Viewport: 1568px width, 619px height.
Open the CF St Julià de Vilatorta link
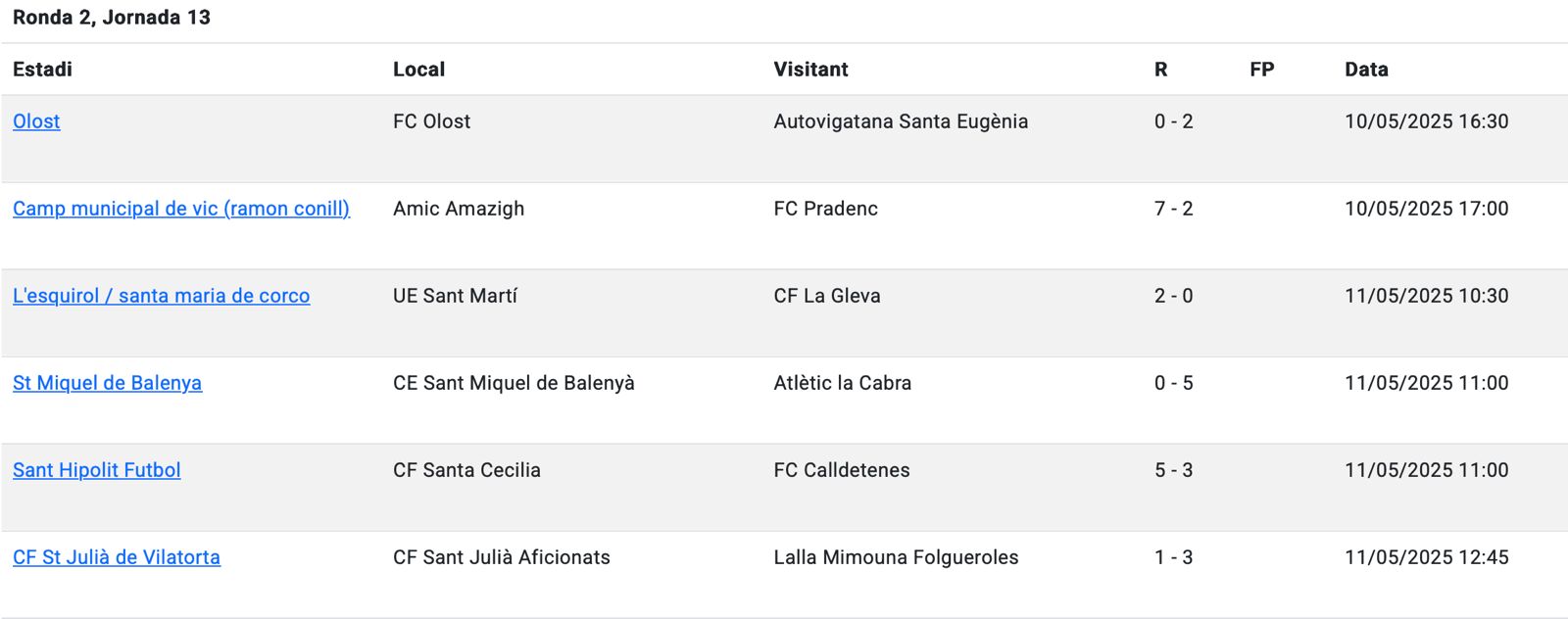116,557
